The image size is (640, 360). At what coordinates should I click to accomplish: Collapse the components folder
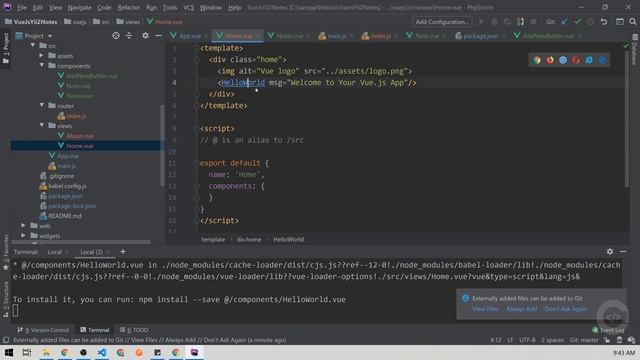point(42,65)
